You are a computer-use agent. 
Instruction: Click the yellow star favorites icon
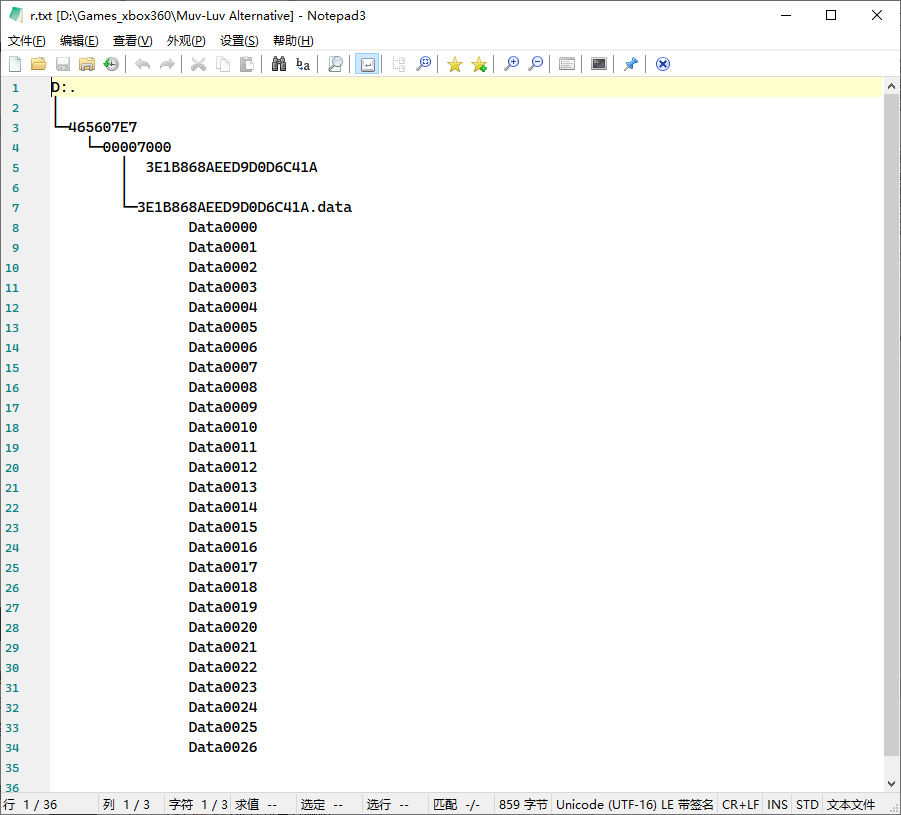455,64
